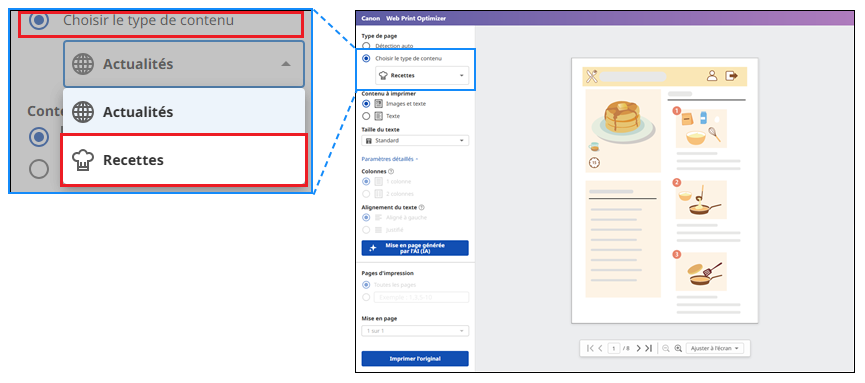The width and height of the screenshot is (865, 383).
Task: Choose Actualités from the enlarged dropdown list
Action: [x=184, y=112]
